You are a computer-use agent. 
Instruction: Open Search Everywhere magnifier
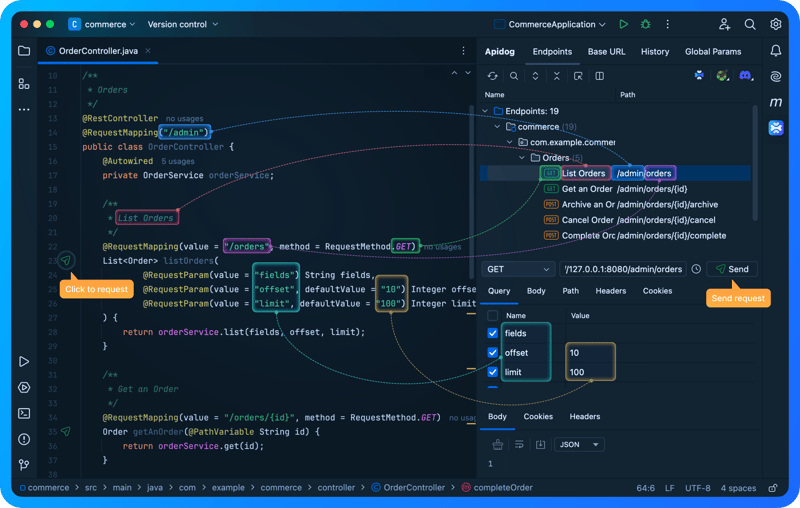750,24
